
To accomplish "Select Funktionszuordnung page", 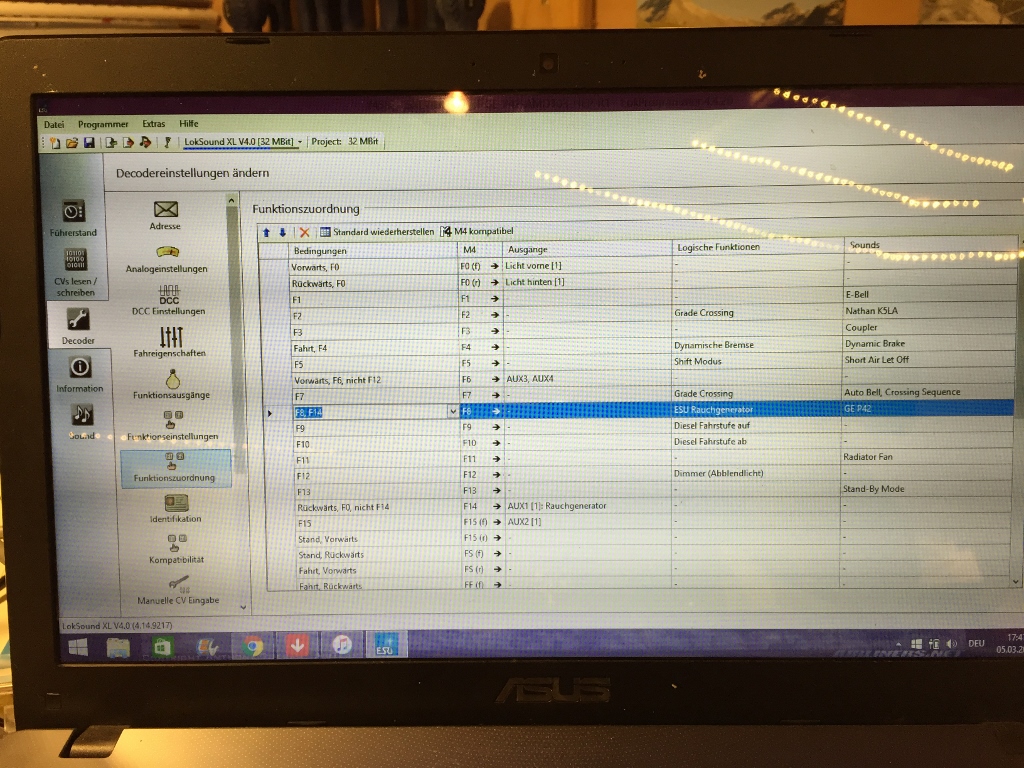I will coord(175,467).
